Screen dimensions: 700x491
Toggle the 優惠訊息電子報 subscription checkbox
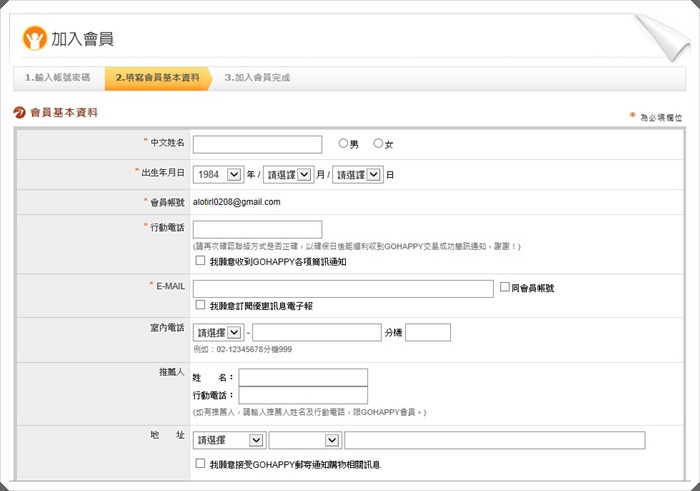coord(201,305)
